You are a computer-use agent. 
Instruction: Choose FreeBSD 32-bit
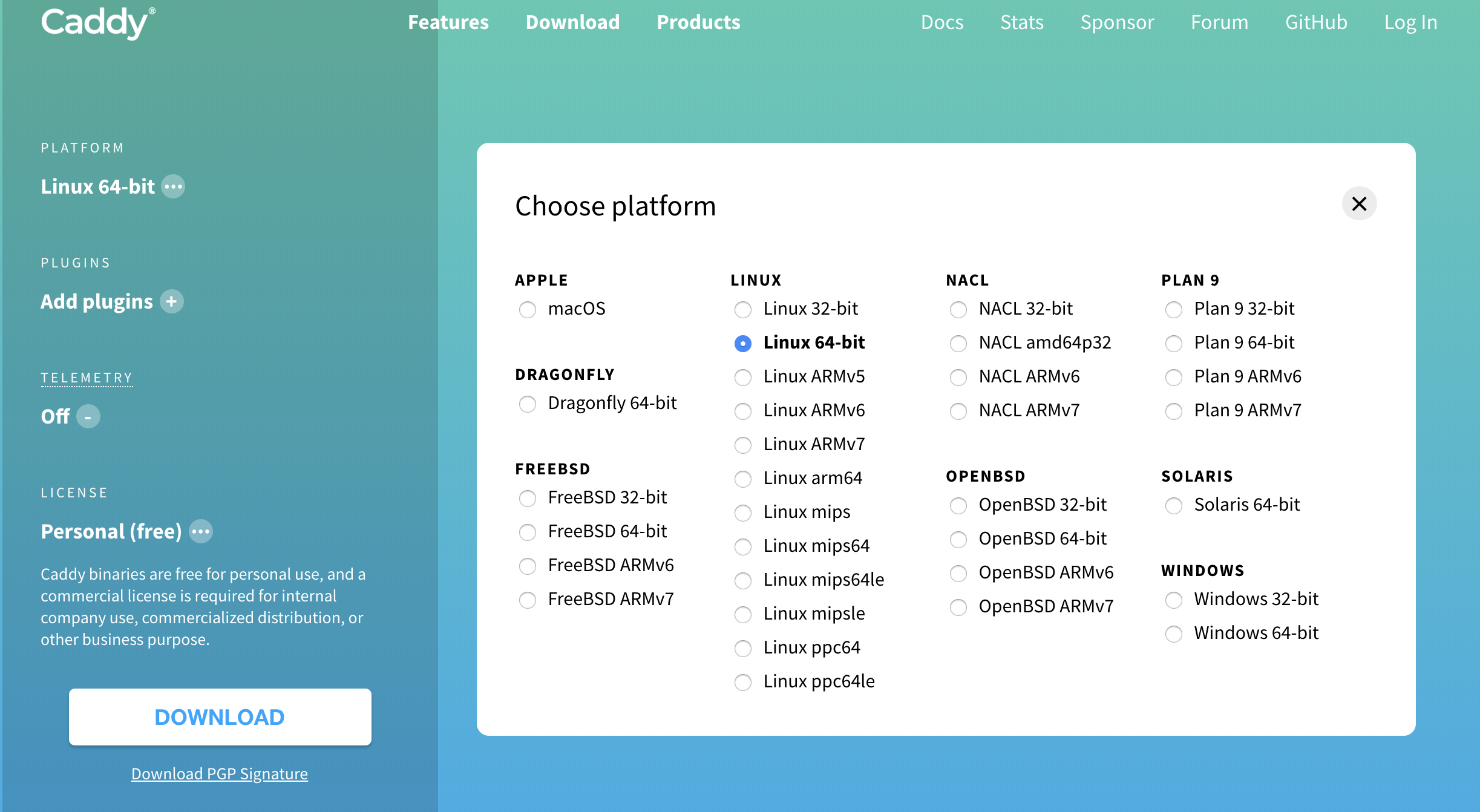tap(528, 498)
